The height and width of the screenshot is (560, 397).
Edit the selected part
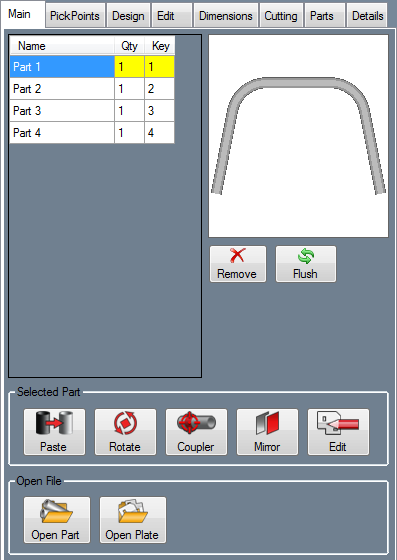(x=338, y=432)
